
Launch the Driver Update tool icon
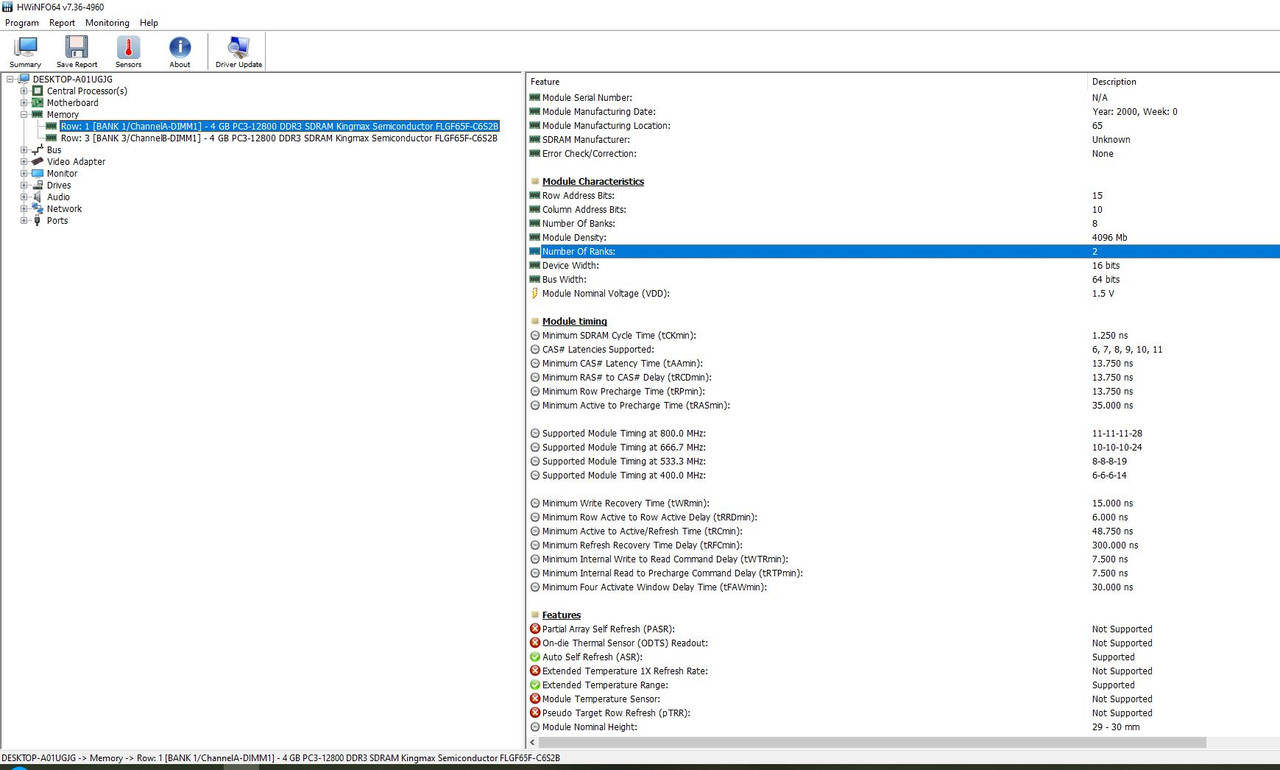238,47
